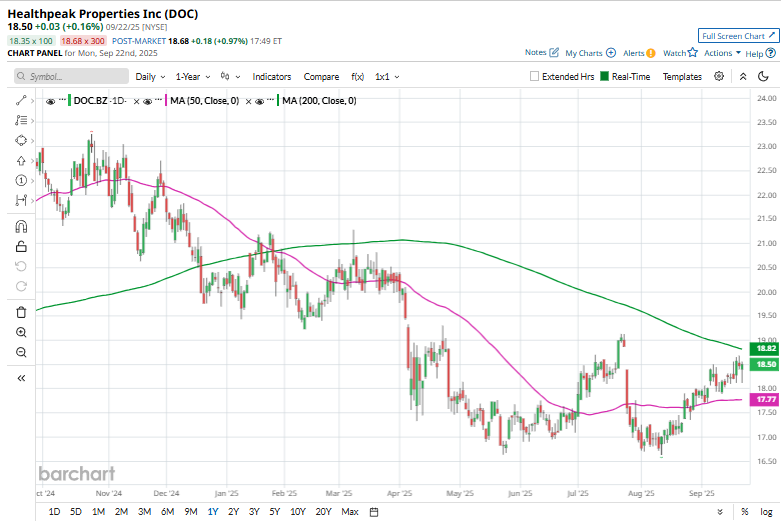Zoom out with the minus magnifier
This screenshot has height=526, width=781.
[21, 352]
